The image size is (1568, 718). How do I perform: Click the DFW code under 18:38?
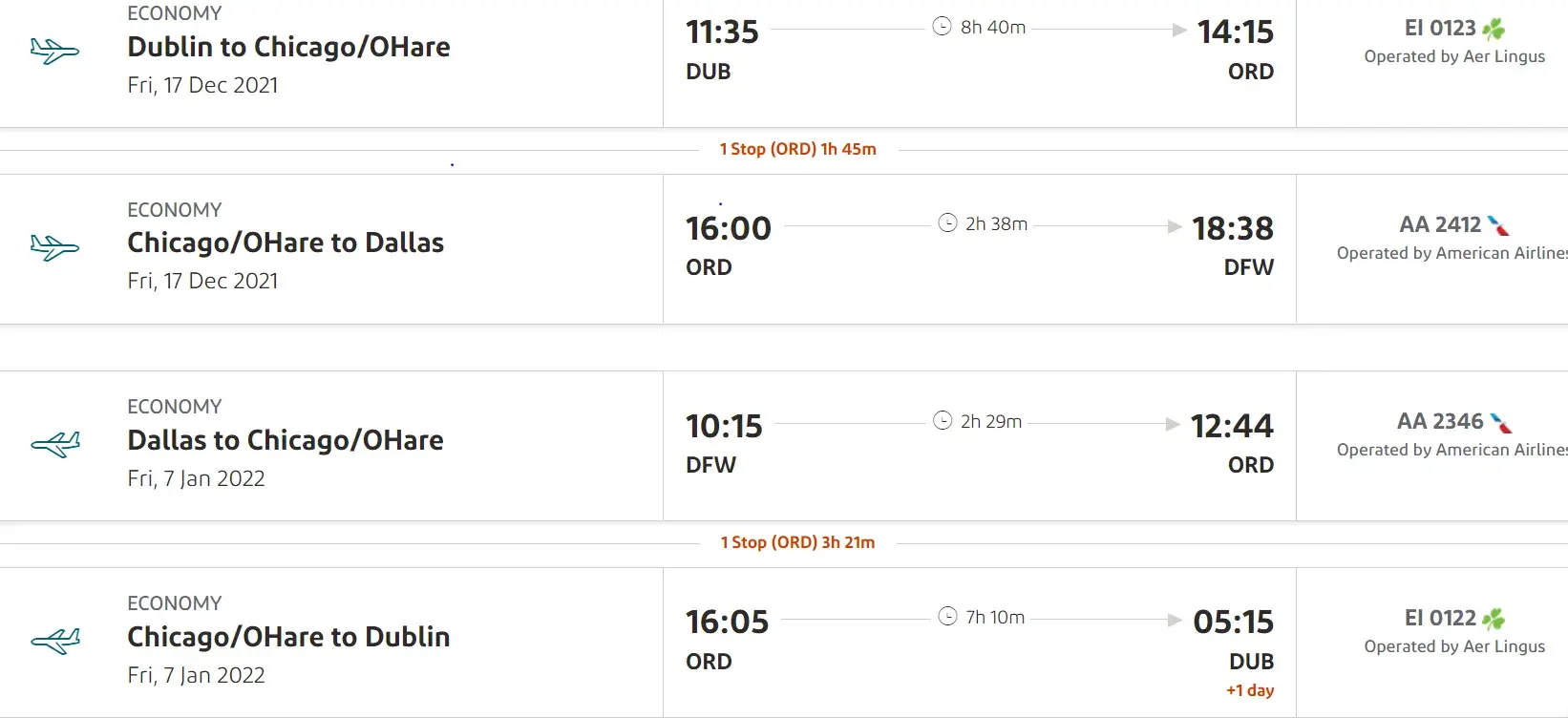(x=1249, y=267)
